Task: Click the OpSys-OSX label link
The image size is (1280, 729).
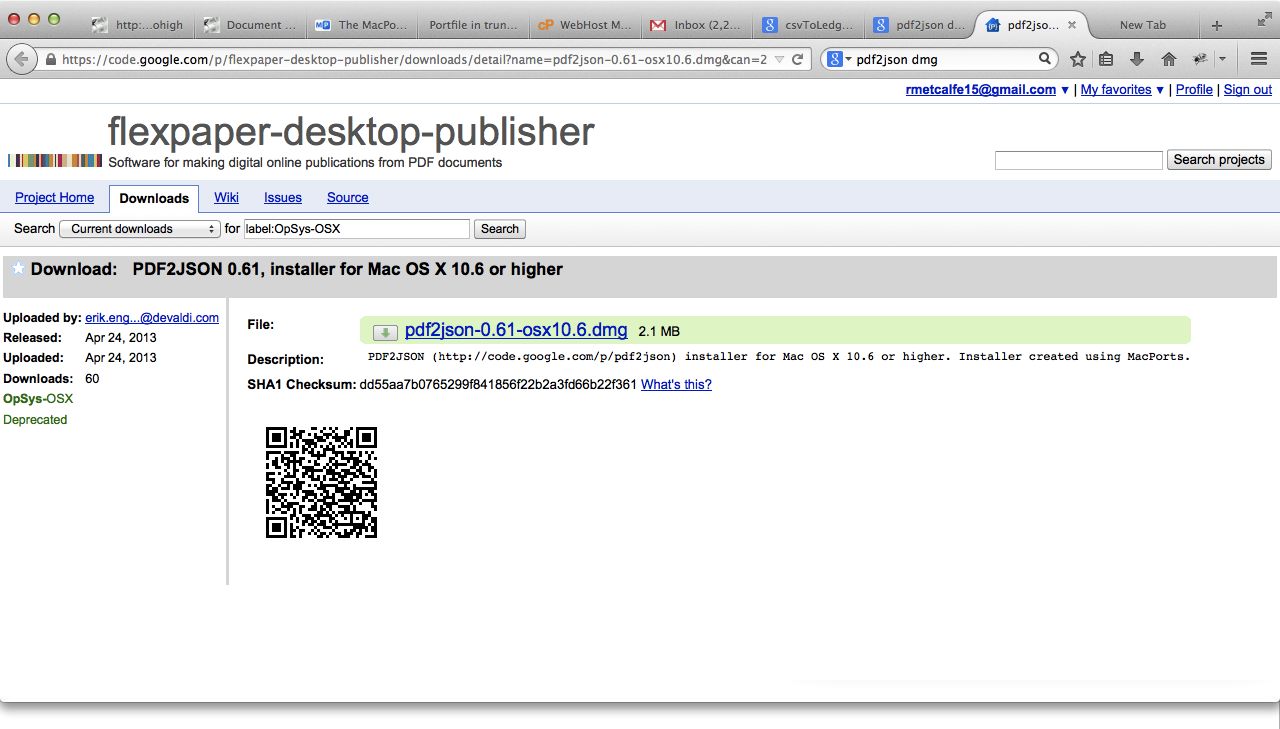Action: coord(38,398)
